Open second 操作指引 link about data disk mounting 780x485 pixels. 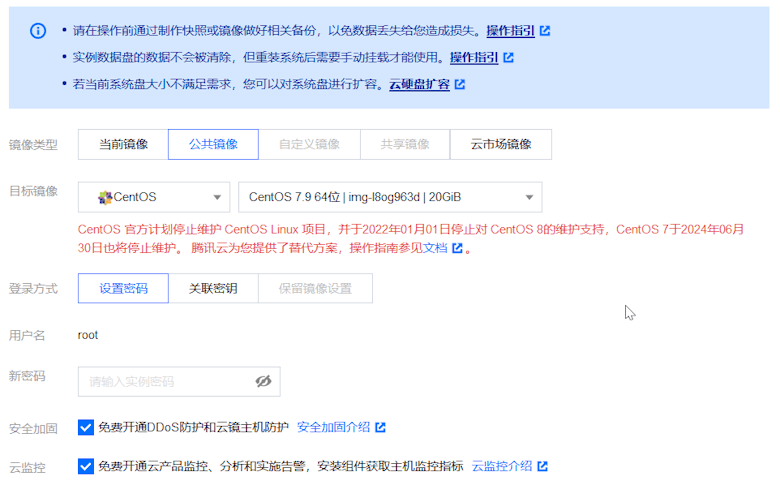coord(474,58)
